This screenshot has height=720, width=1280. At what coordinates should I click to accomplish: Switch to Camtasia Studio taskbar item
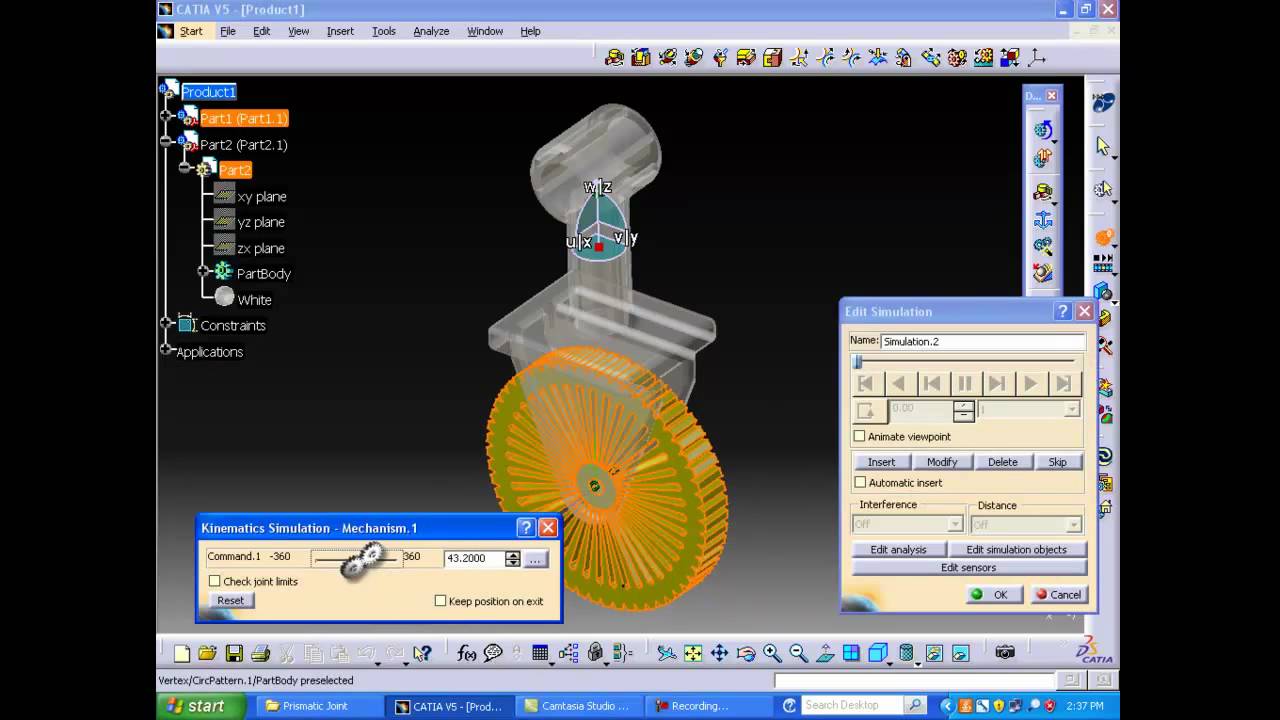(577, 706)
